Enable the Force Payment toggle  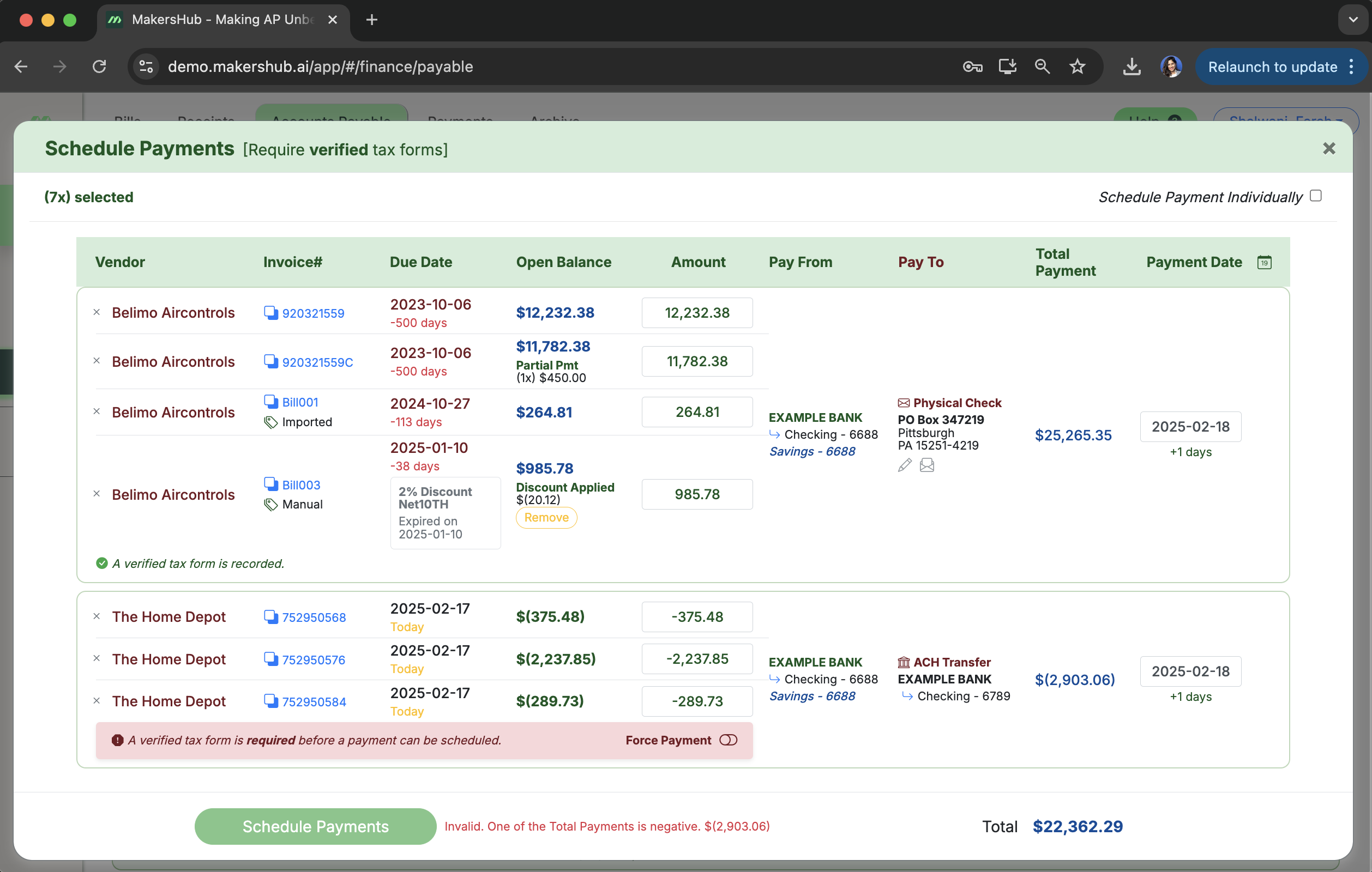tap(728, 740)
